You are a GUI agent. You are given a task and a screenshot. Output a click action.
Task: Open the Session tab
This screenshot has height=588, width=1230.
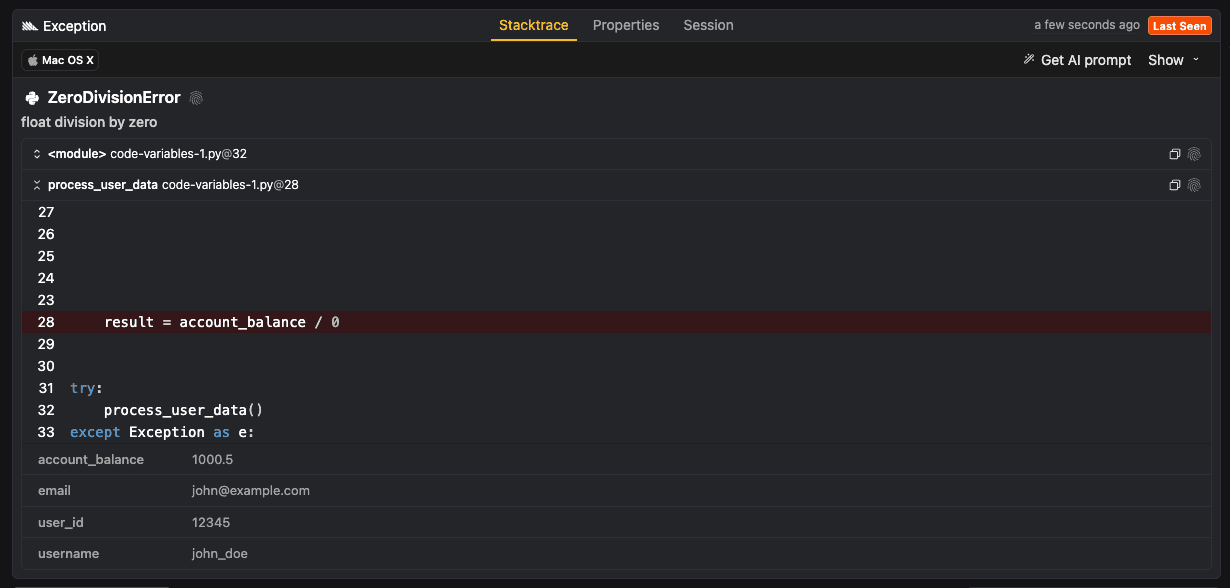pos(708,25)
